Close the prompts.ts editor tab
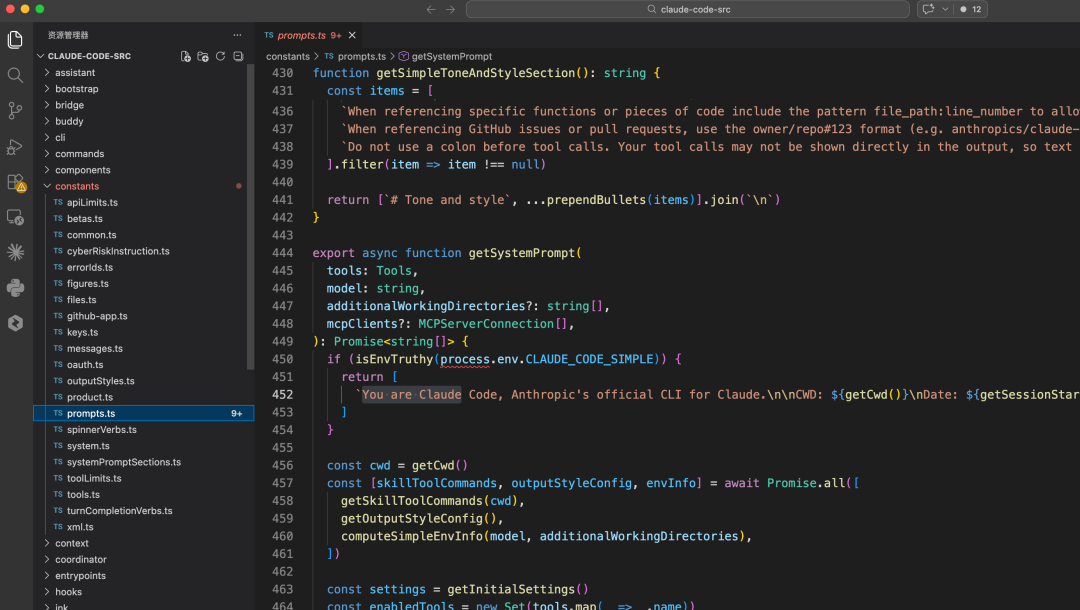Viewport: 1080px width, 610px height. click(352, 35)
